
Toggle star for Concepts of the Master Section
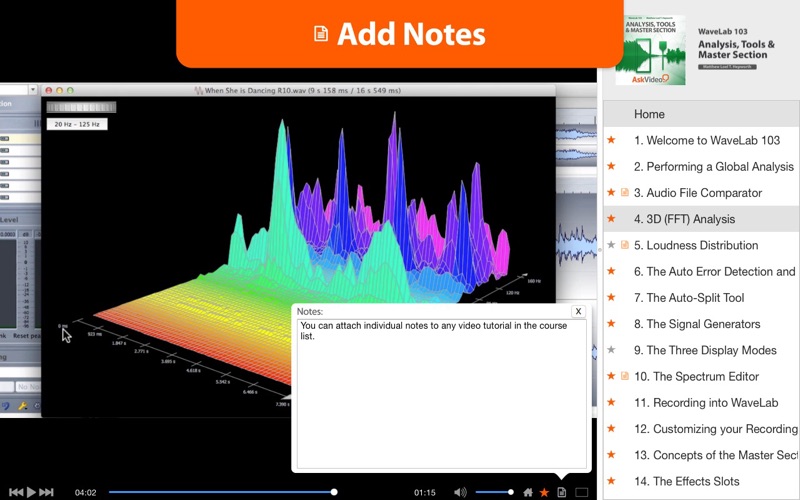[x=611, y=455]
